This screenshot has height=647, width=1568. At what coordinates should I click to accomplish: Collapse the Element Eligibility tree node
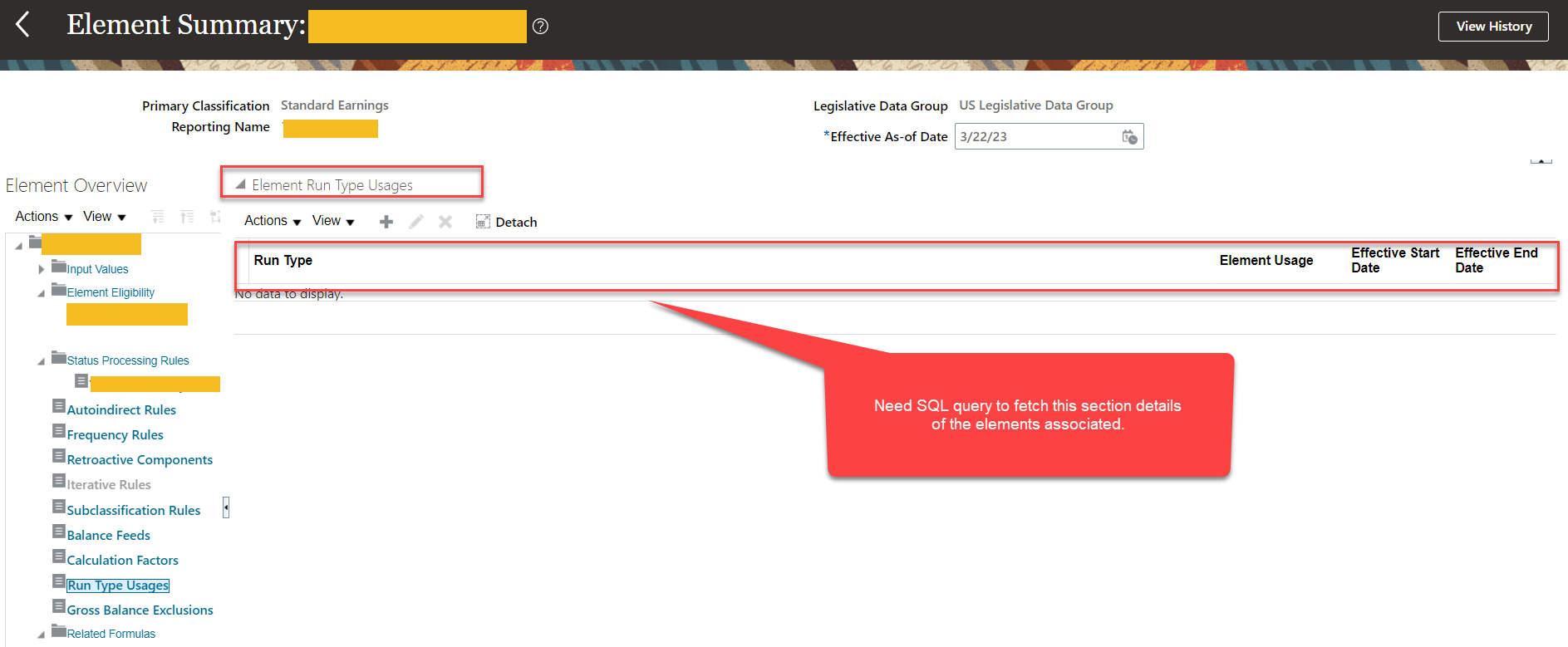(42, 293)
